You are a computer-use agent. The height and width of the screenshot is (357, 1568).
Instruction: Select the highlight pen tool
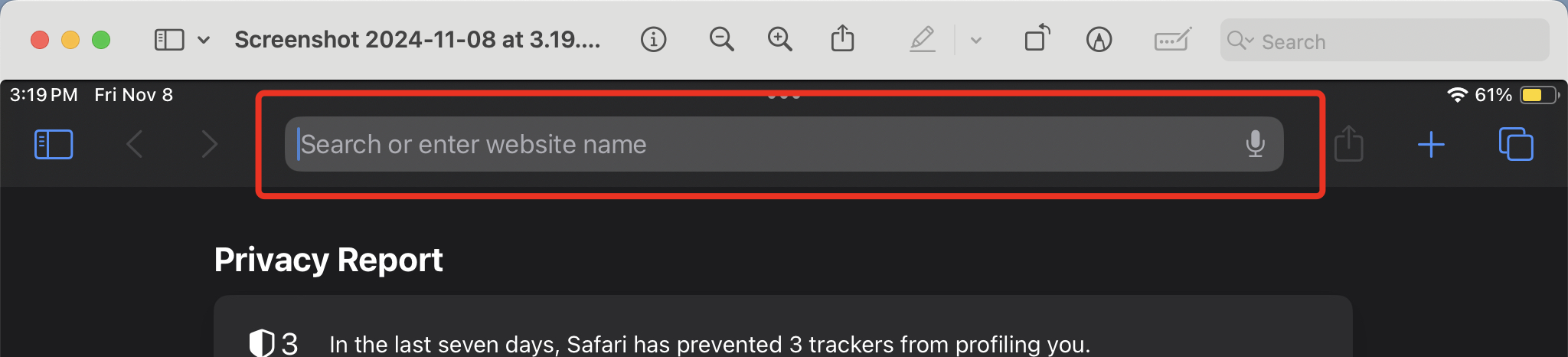pos(923,39)
